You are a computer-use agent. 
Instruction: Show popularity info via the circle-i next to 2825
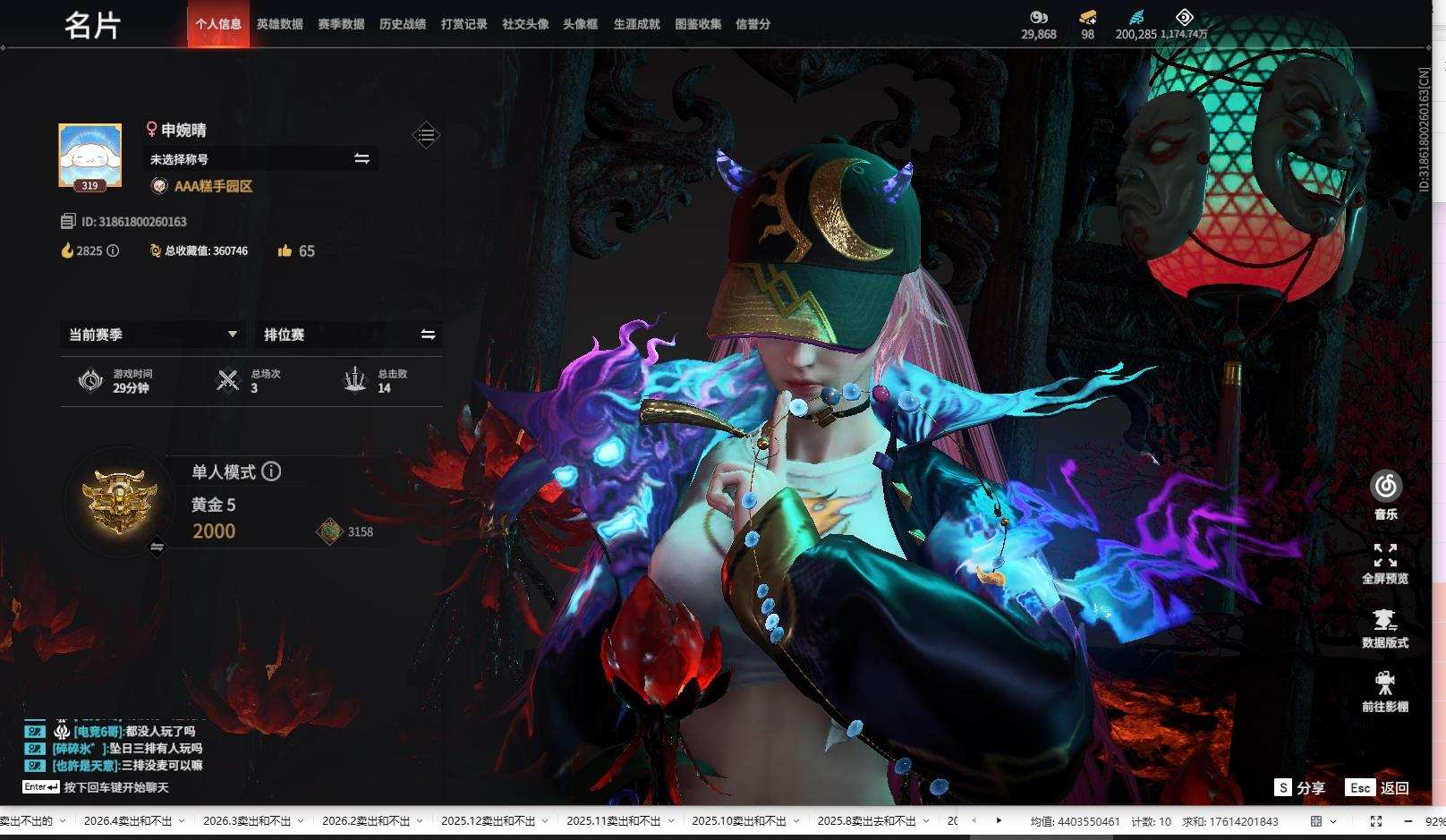pos(113,250)
